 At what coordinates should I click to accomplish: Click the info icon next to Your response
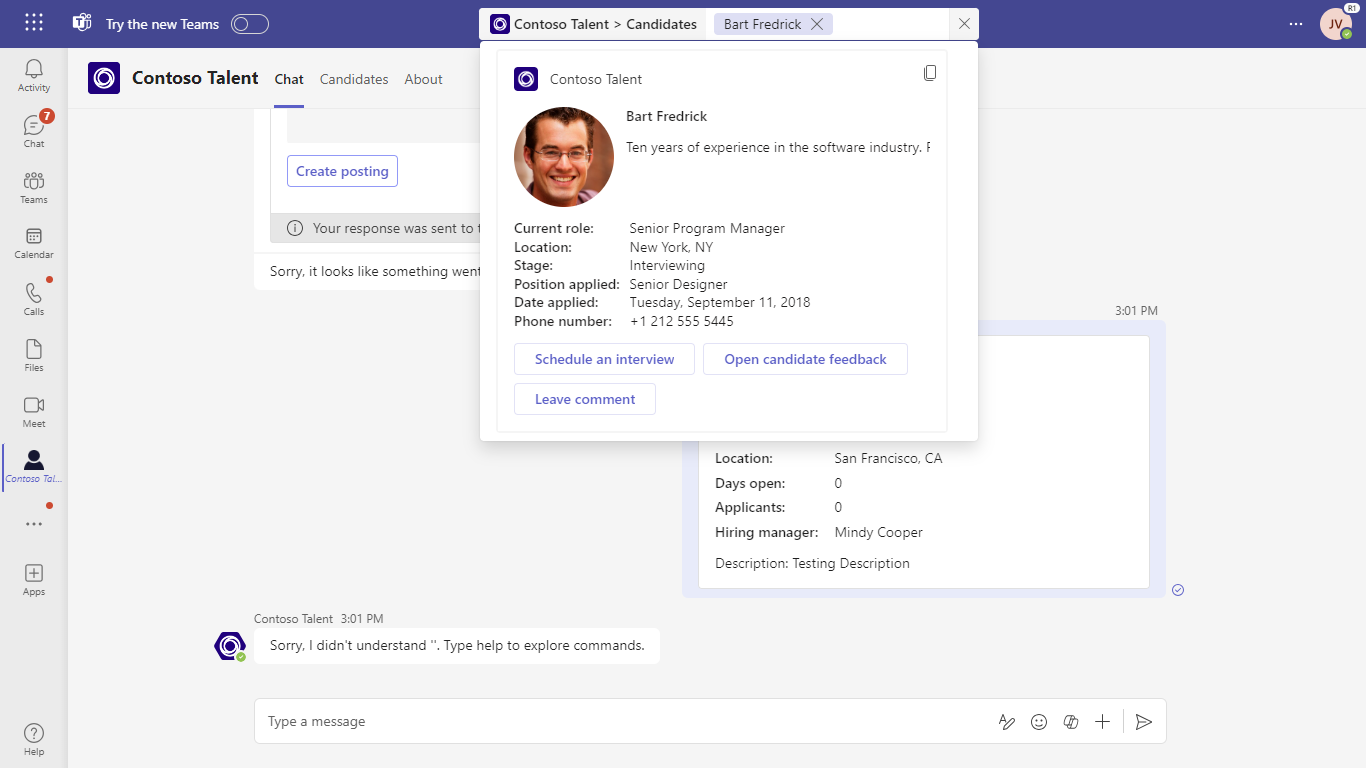[295, 228]
